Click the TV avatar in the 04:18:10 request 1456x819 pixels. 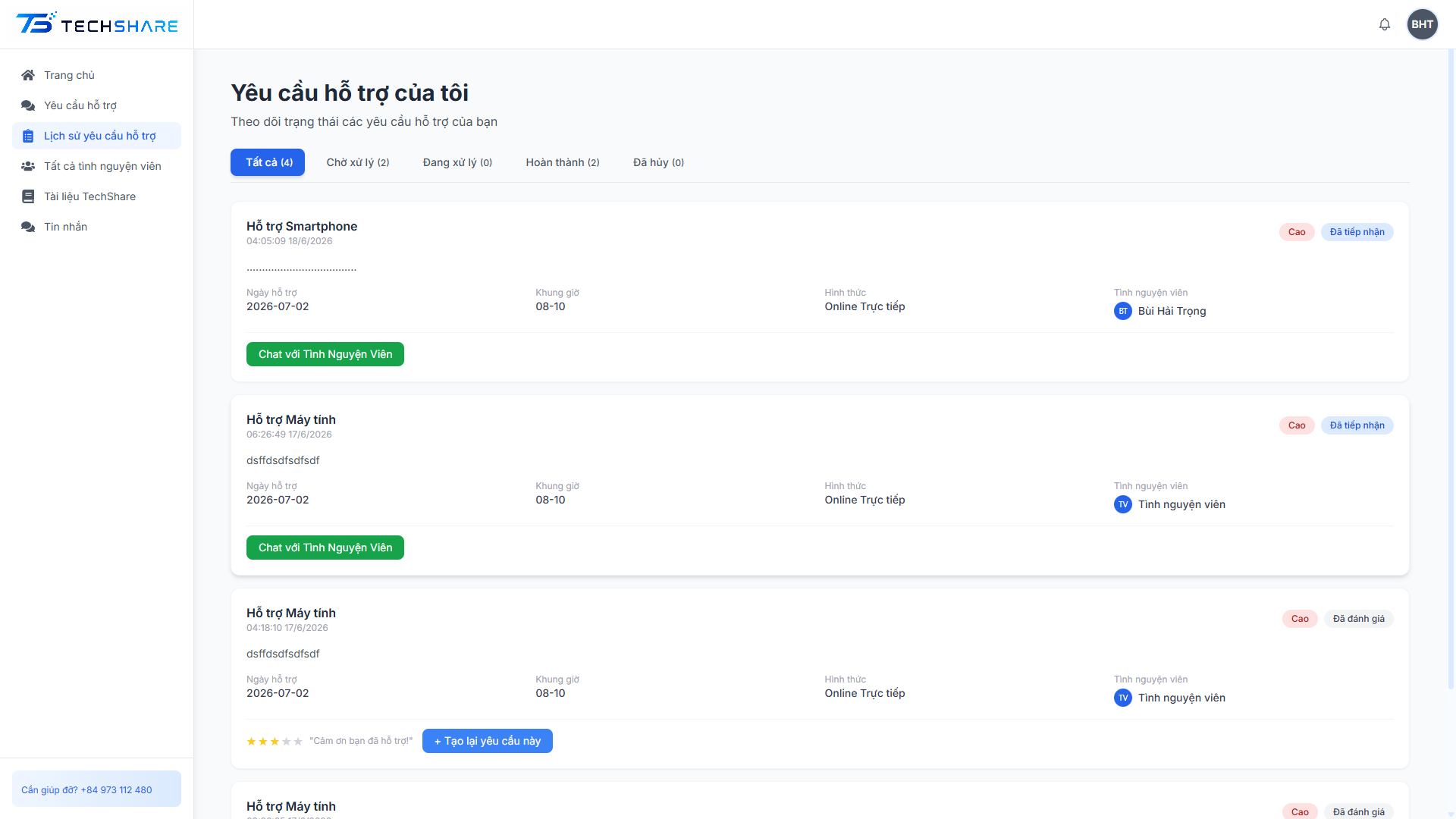[1123, 698]
